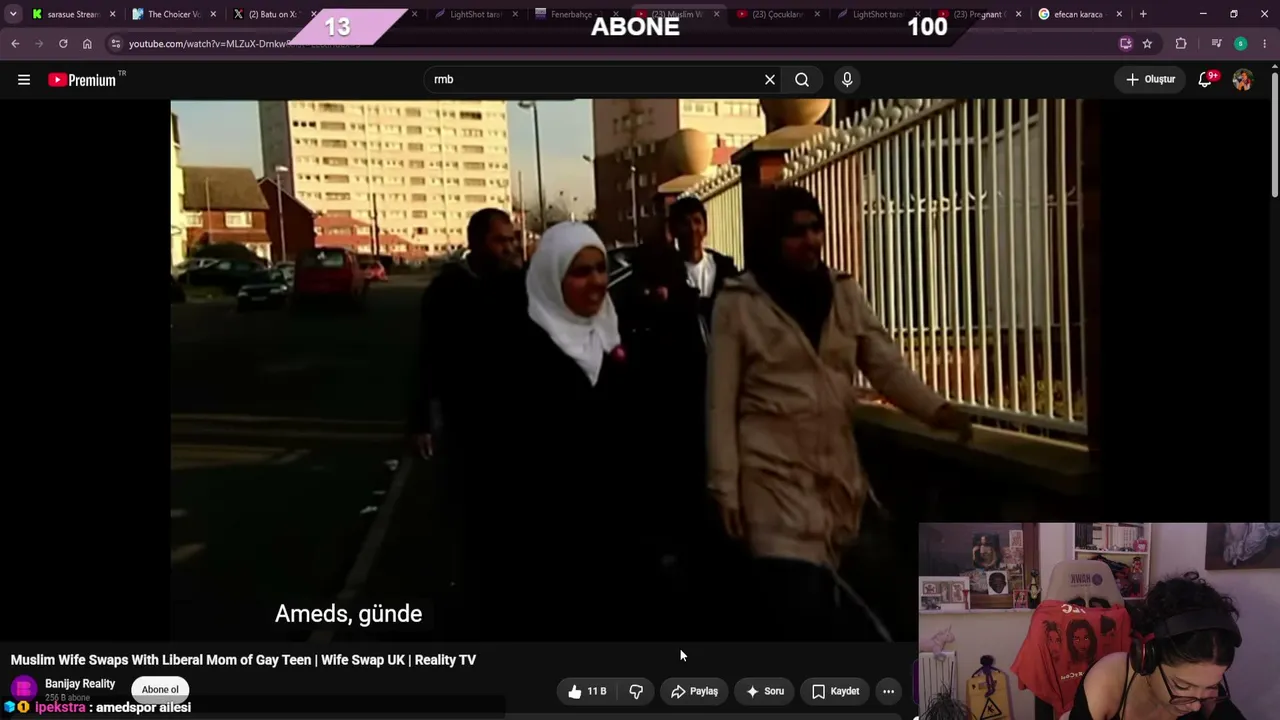The image size is (1280, 720).
Task: Open the YouTube guide hamburger menu
Action: tap(24, 80)
